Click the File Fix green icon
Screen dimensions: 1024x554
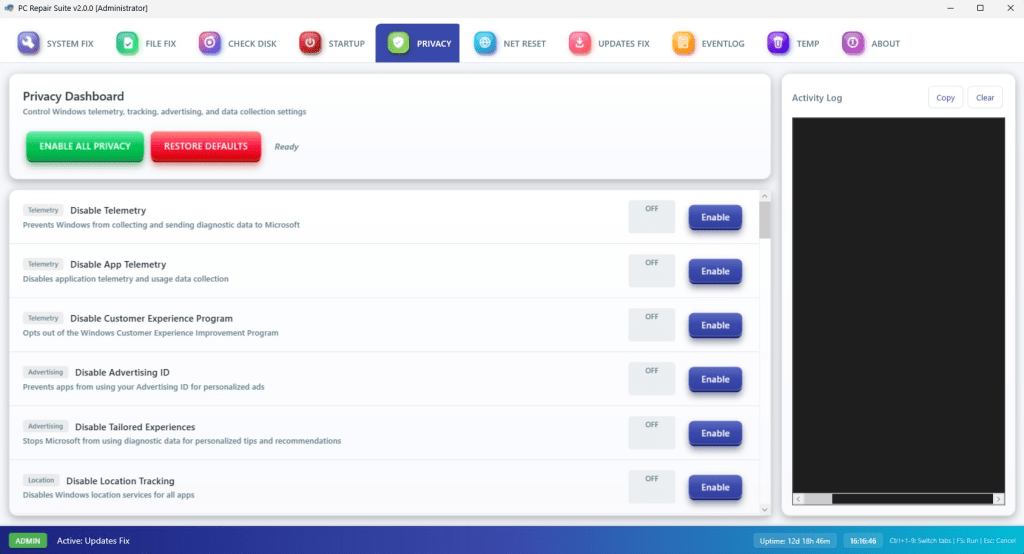pyautogui.click(x=128, y=43)
